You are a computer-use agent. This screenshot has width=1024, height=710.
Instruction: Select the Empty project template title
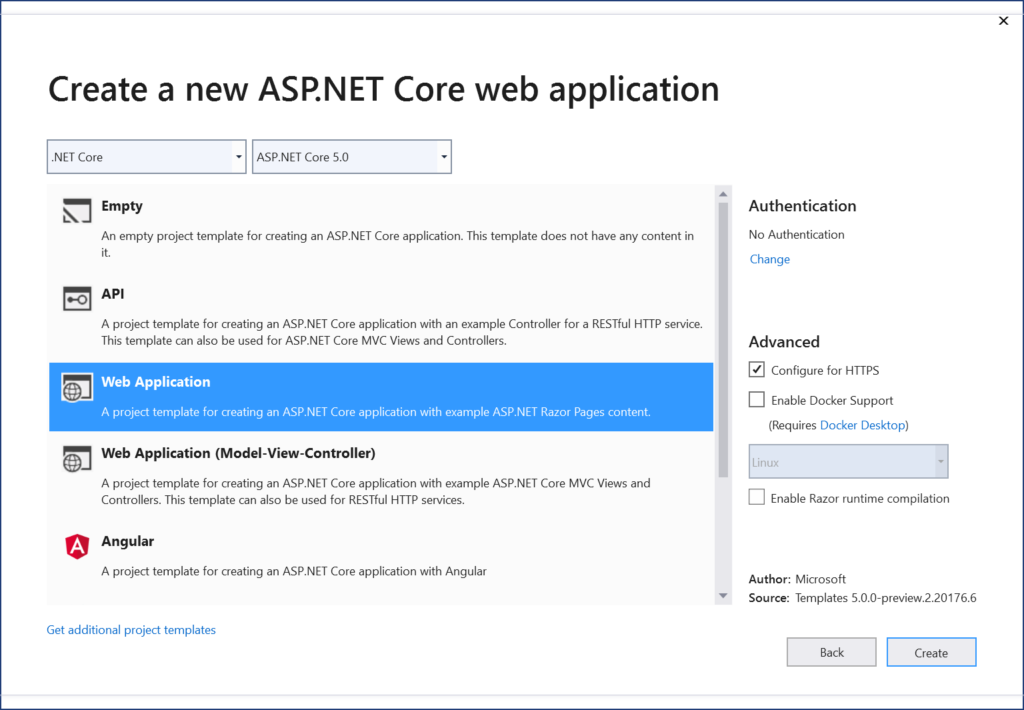point(121,206)
